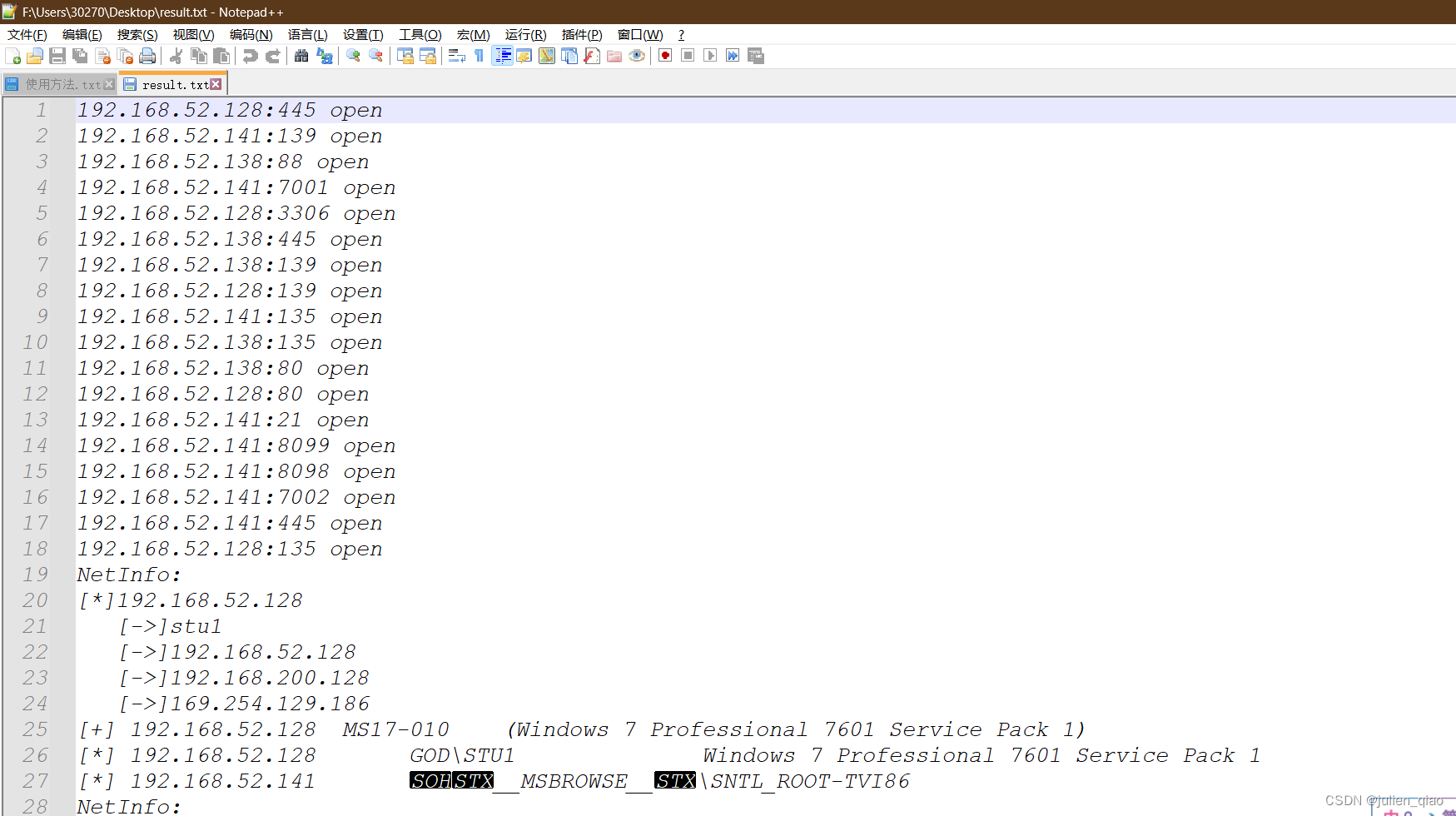Click the Copy toolbar icon

199,56
